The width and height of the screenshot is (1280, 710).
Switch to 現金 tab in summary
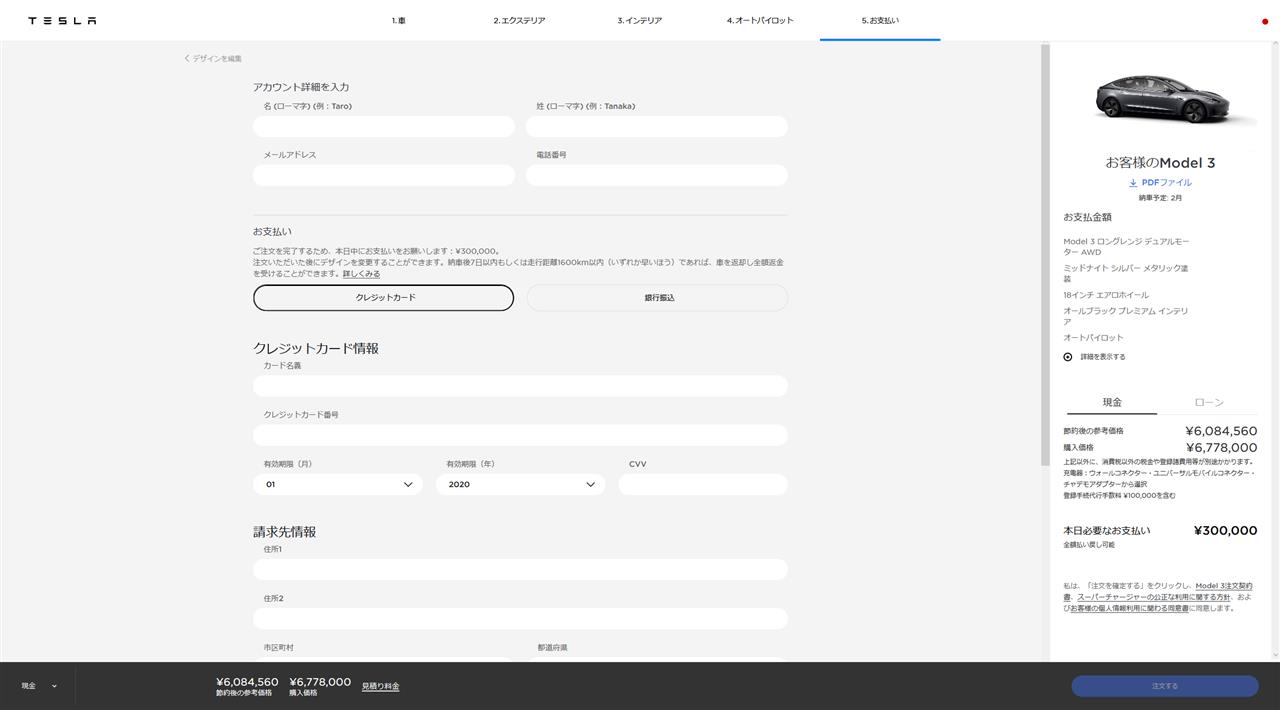[1112, 402]
